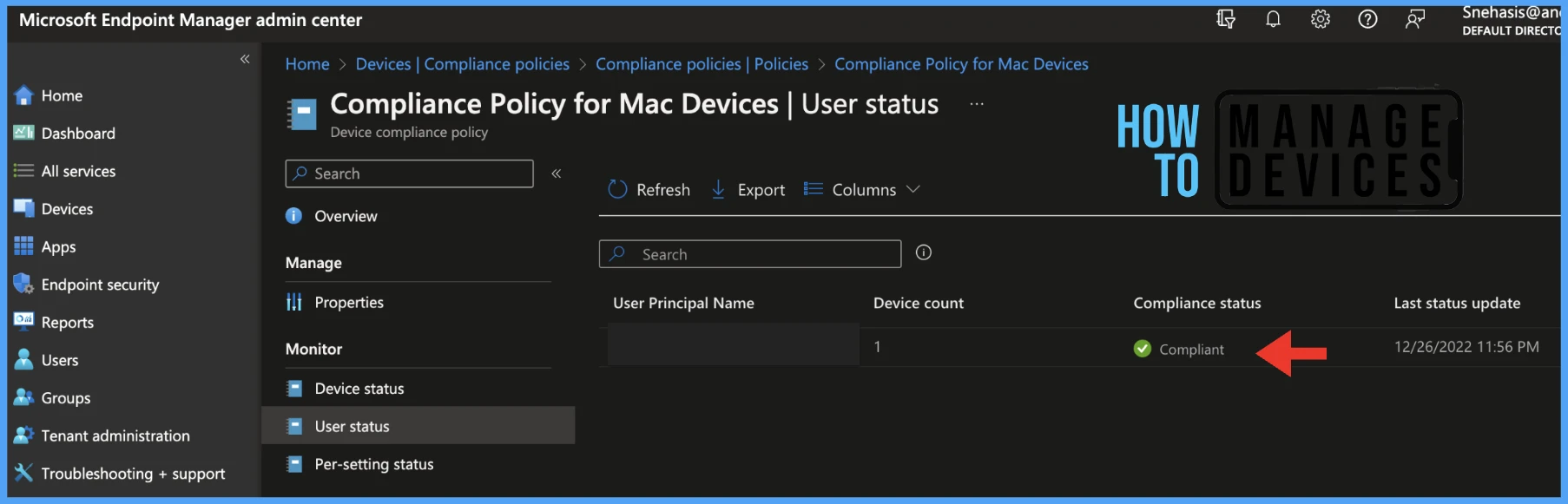The width and height of the screenshot is (1568, 504).
Task: Click the Dashboard chart icon
Action: point(23,133)
